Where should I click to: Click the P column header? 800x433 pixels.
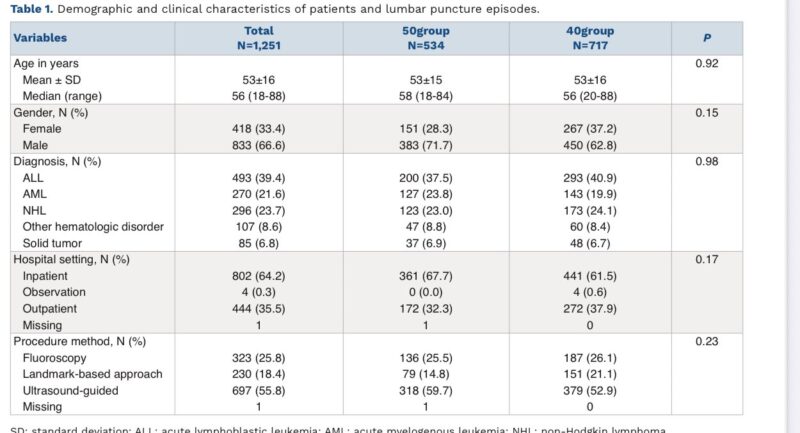[707, 38]
